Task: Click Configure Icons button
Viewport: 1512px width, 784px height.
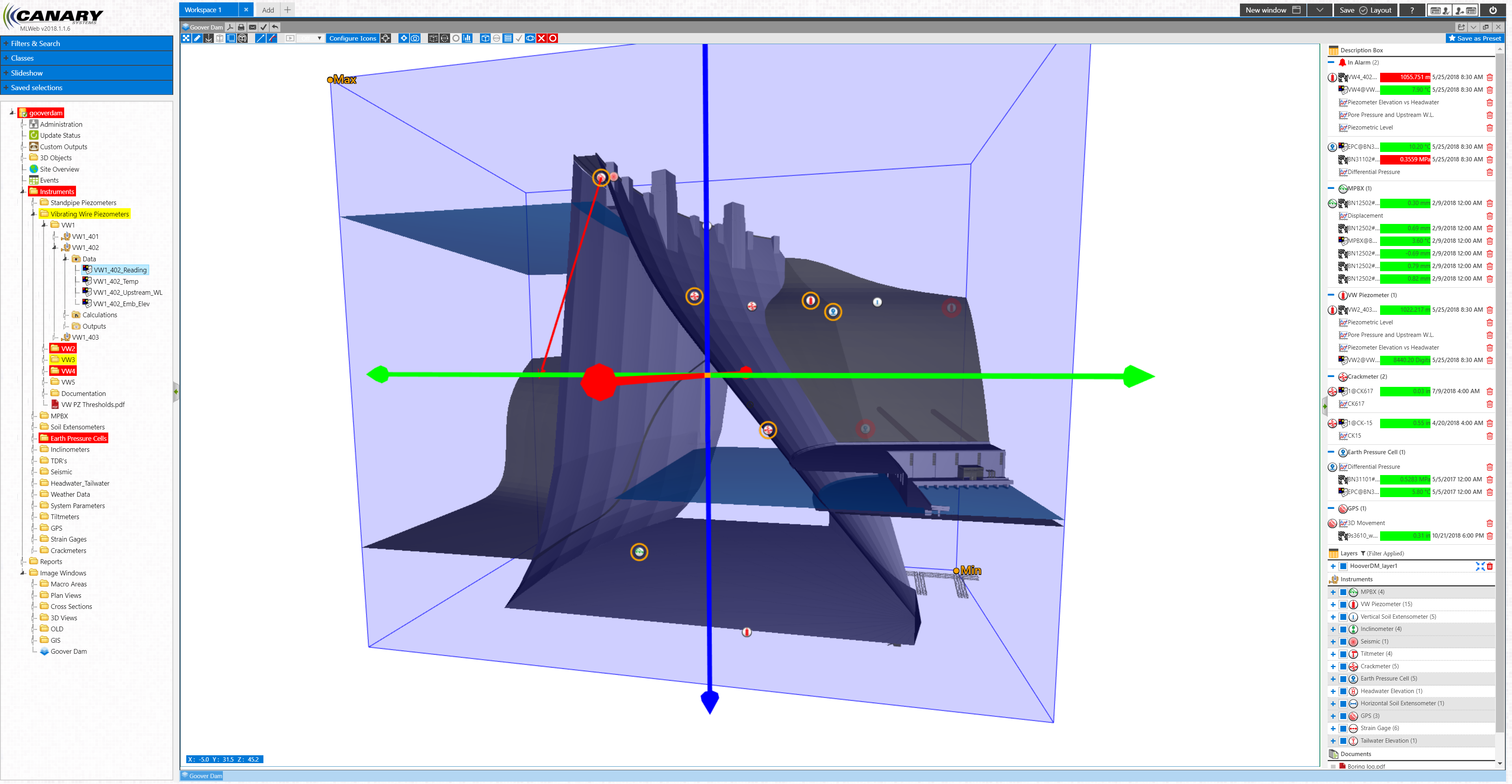Action: point(352,38)
